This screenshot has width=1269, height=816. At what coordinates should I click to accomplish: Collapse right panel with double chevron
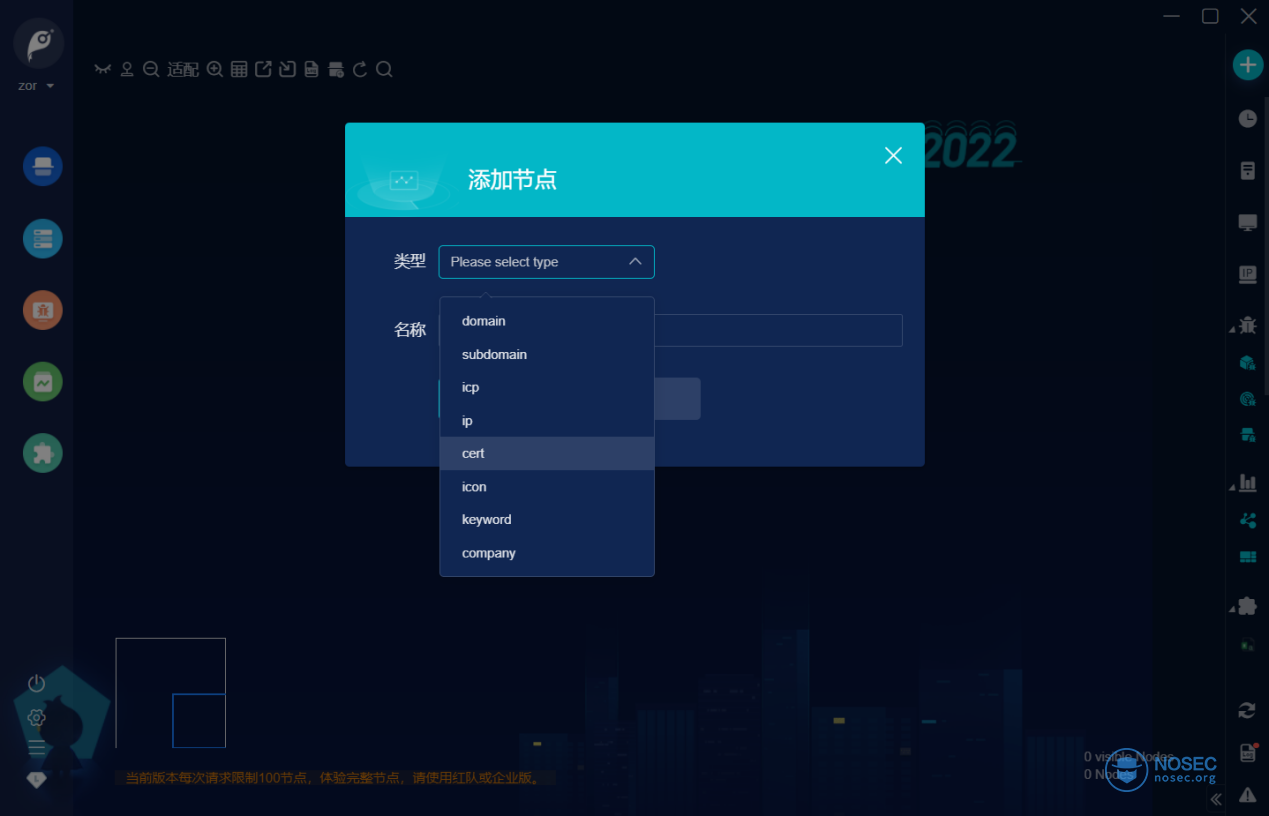pyautogui.click(x=1216, y=799)
